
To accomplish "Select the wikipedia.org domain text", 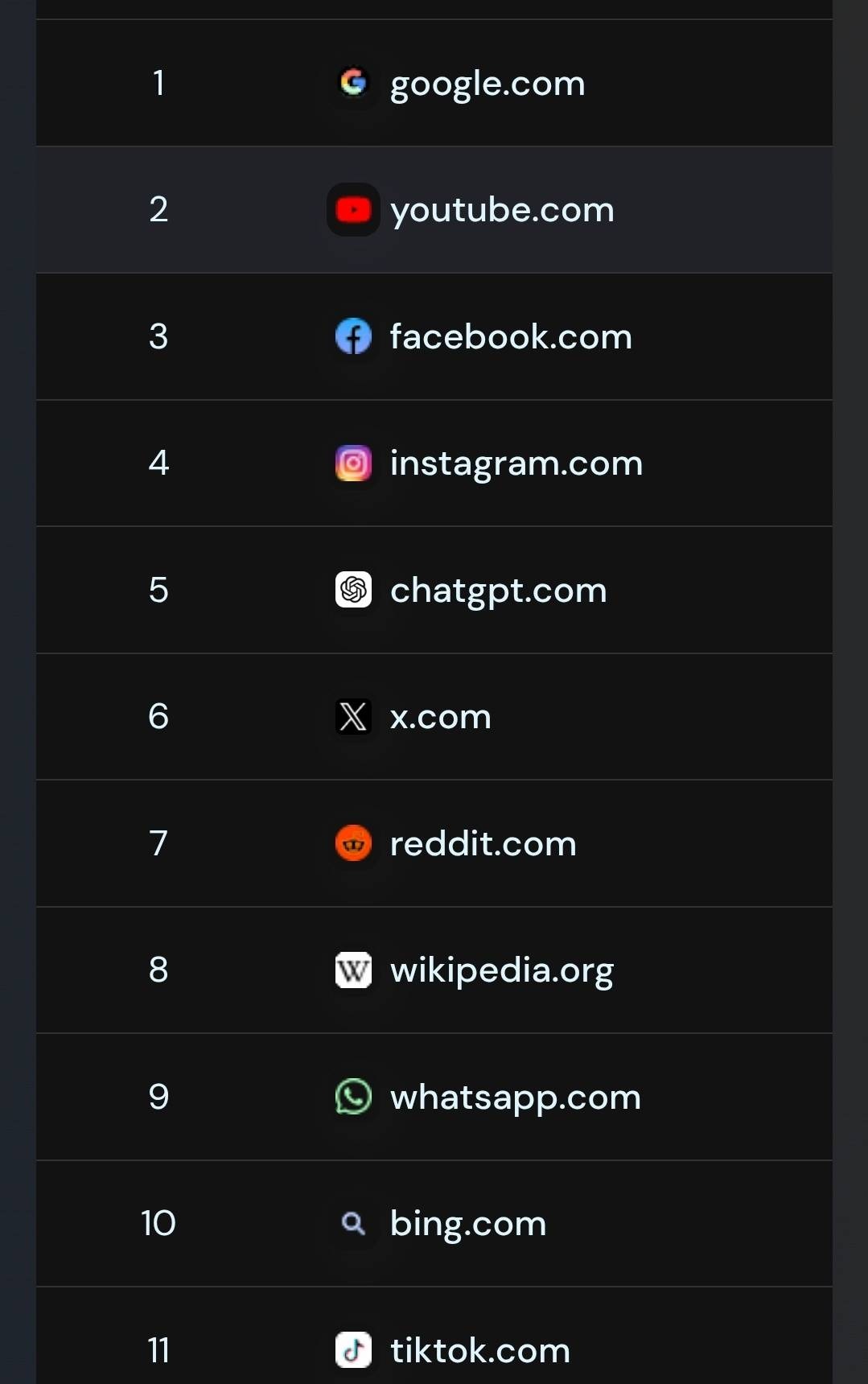I will tap(502, 970).
